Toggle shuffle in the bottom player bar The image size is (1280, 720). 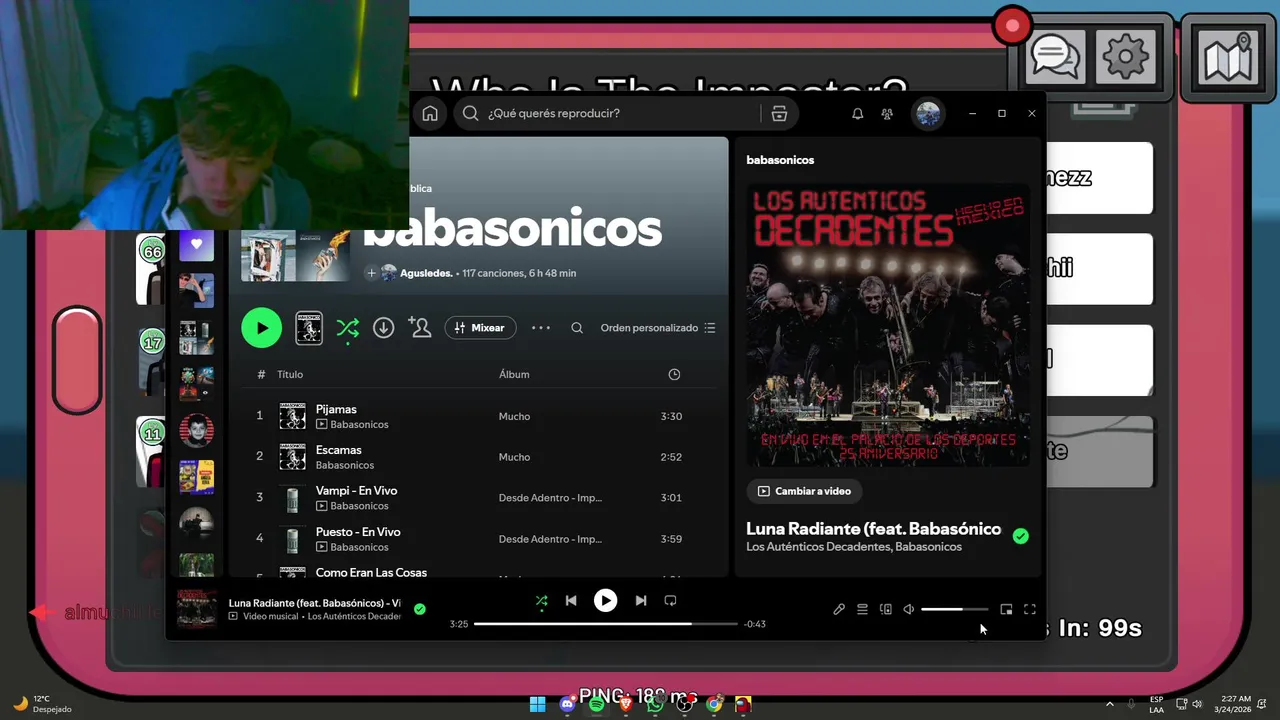[541, 601]
